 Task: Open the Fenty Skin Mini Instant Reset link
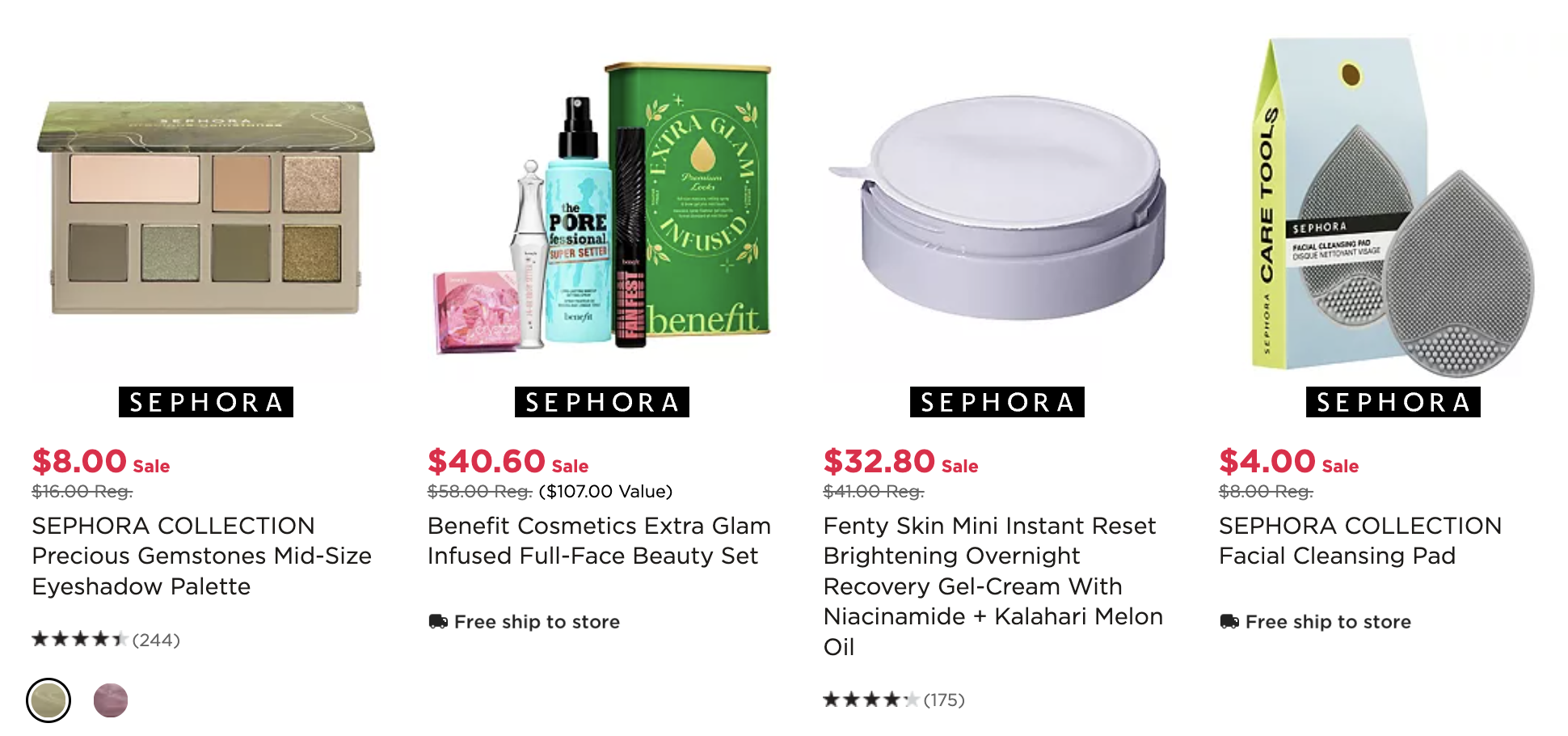pos(993,586)
